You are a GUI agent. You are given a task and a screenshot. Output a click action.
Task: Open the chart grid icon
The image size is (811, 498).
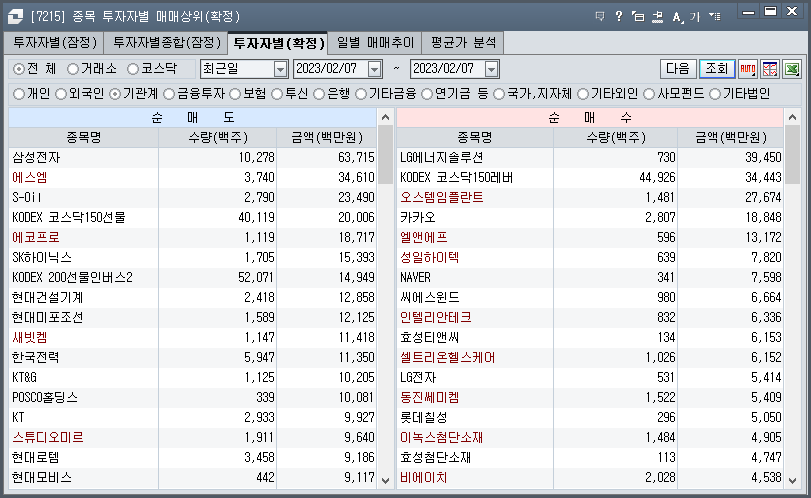(770, 69)
